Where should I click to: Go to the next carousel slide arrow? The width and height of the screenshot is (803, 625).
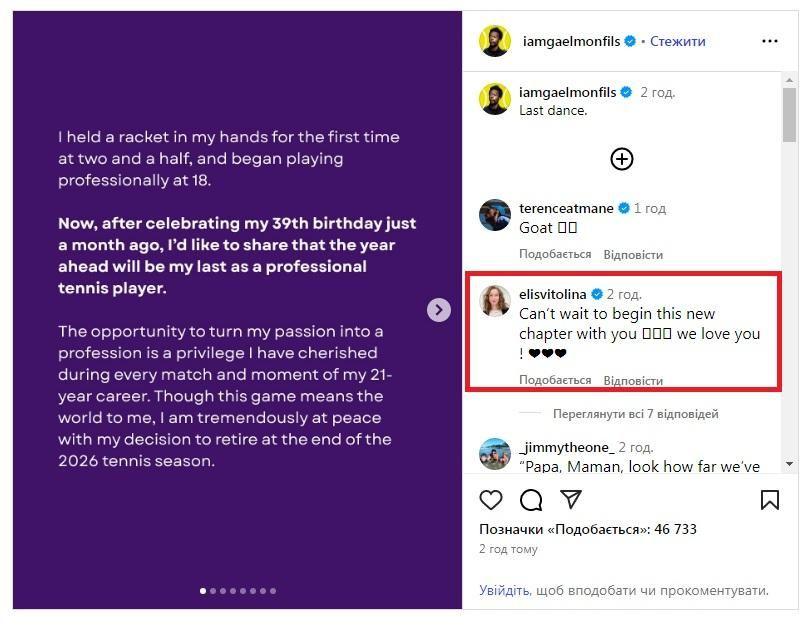[x=439, y=310]
